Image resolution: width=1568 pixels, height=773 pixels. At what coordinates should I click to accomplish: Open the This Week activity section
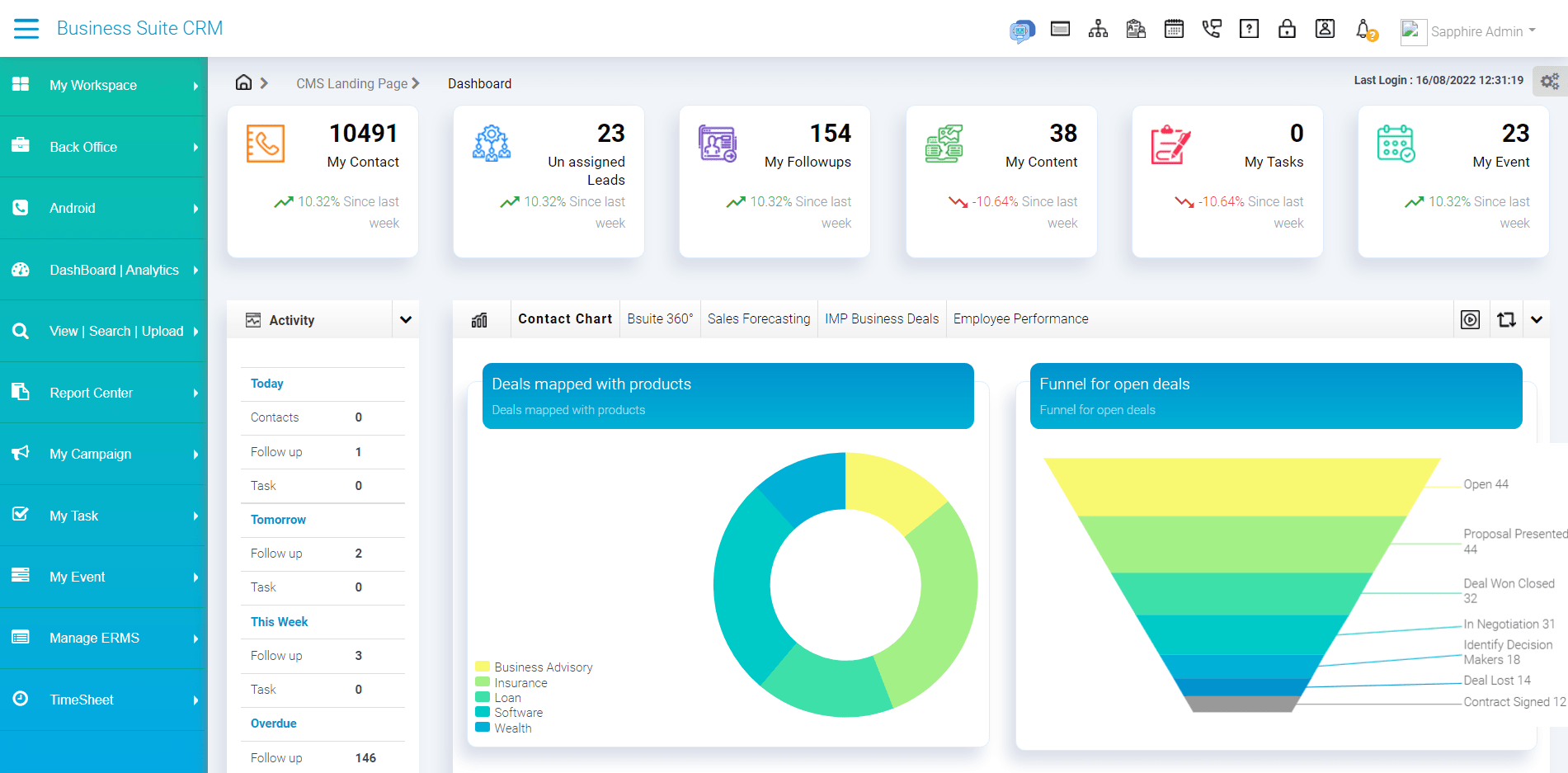279,622
